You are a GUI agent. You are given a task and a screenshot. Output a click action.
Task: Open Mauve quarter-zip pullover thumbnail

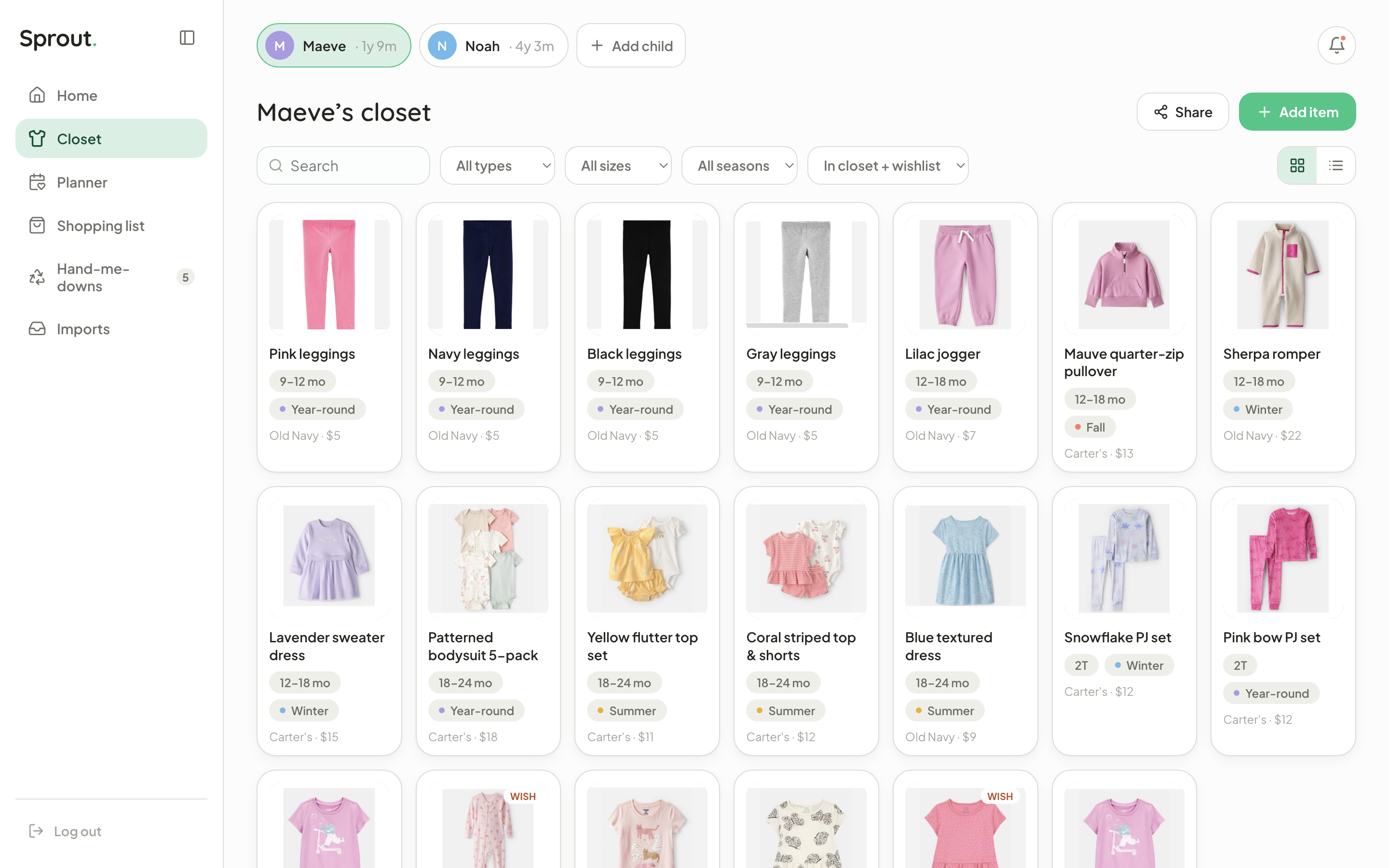coord(1124,274)
